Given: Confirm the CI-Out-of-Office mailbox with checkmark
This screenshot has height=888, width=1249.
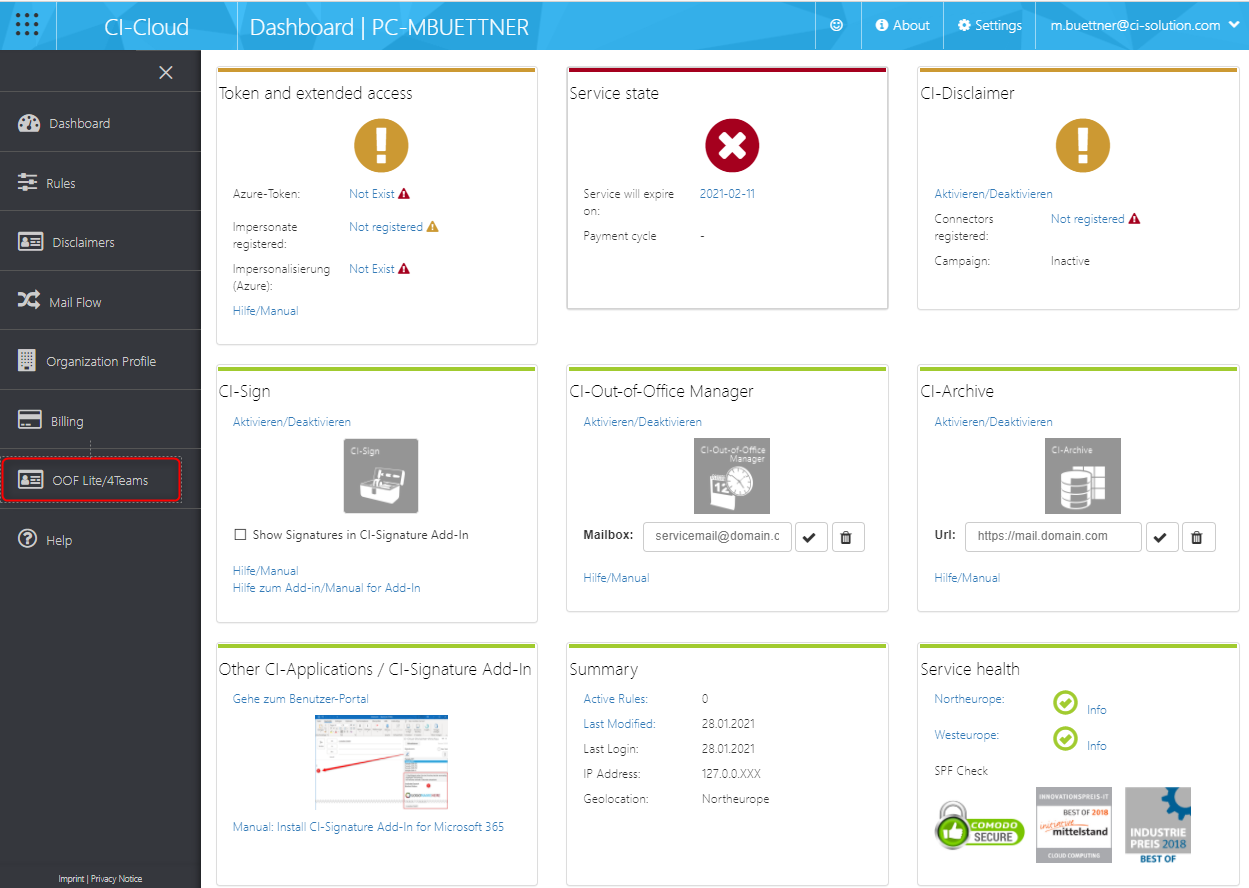Looking at the screenshot, I should click(809, 537).
